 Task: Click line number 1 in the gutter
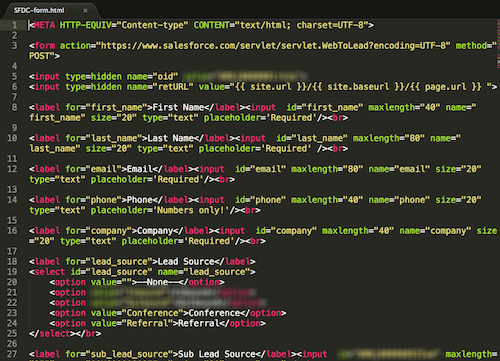[x=14, y=25]
